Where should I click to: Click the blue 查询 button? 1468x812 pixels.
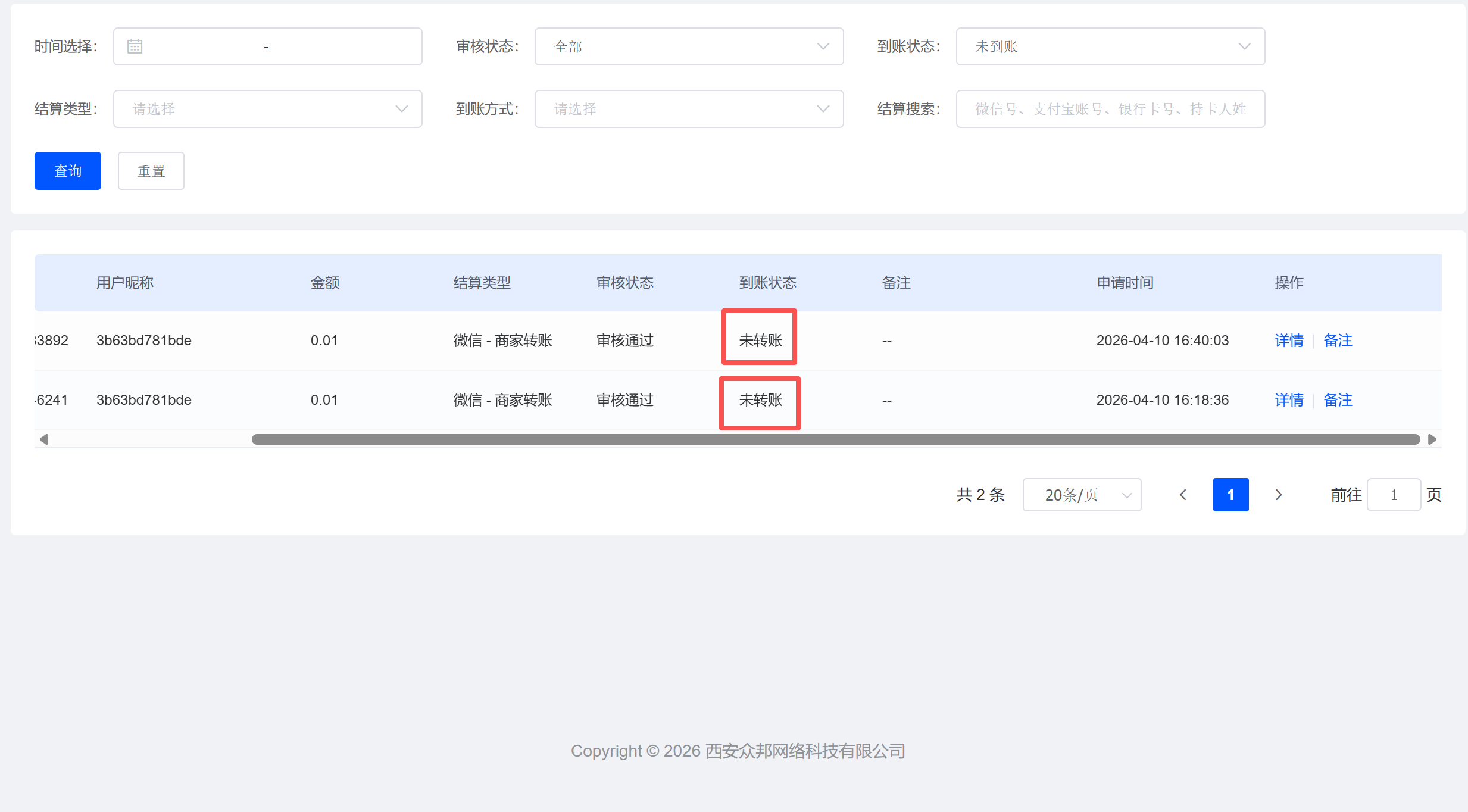68,171
